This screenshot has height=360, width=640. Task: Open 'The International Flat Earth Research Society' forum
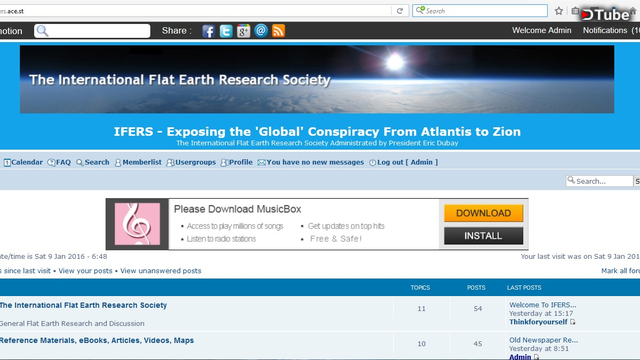[x=83, y=305]
